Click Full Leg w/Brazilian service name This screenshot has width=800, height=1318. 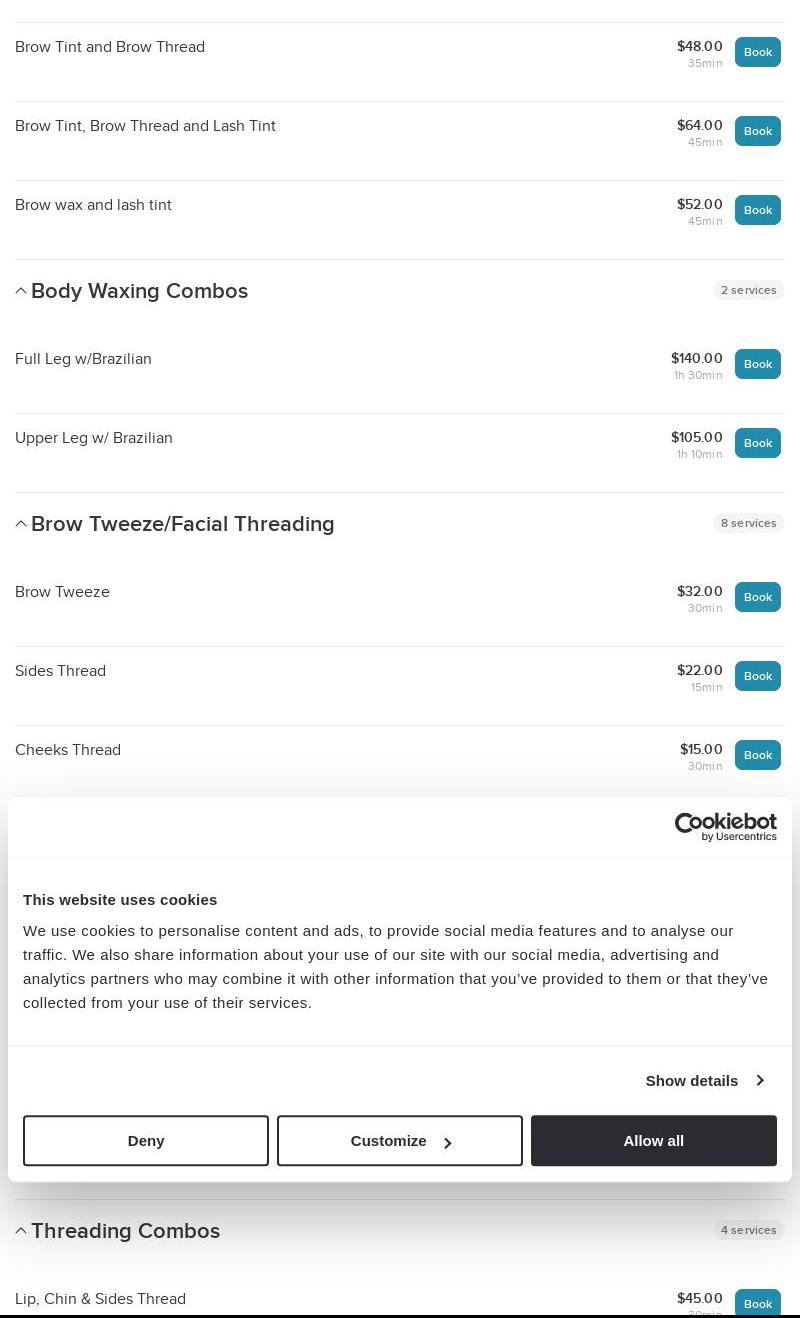pos(83,359)
